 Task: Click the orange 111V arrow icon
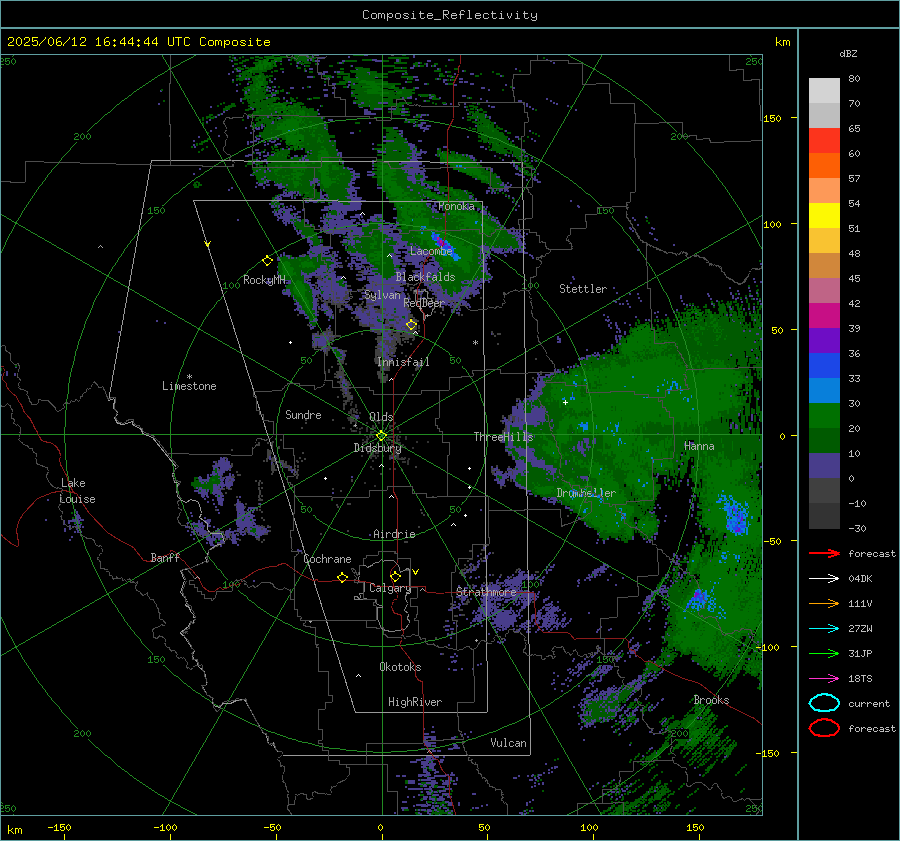(824, 603)
